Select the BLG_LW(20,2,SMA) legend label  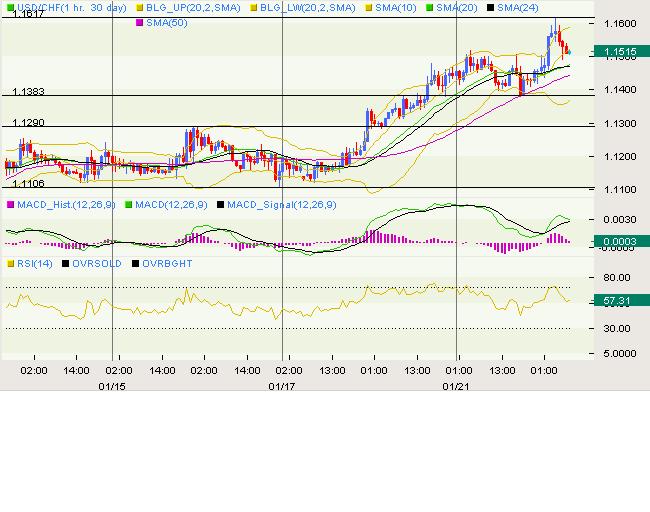308,7
